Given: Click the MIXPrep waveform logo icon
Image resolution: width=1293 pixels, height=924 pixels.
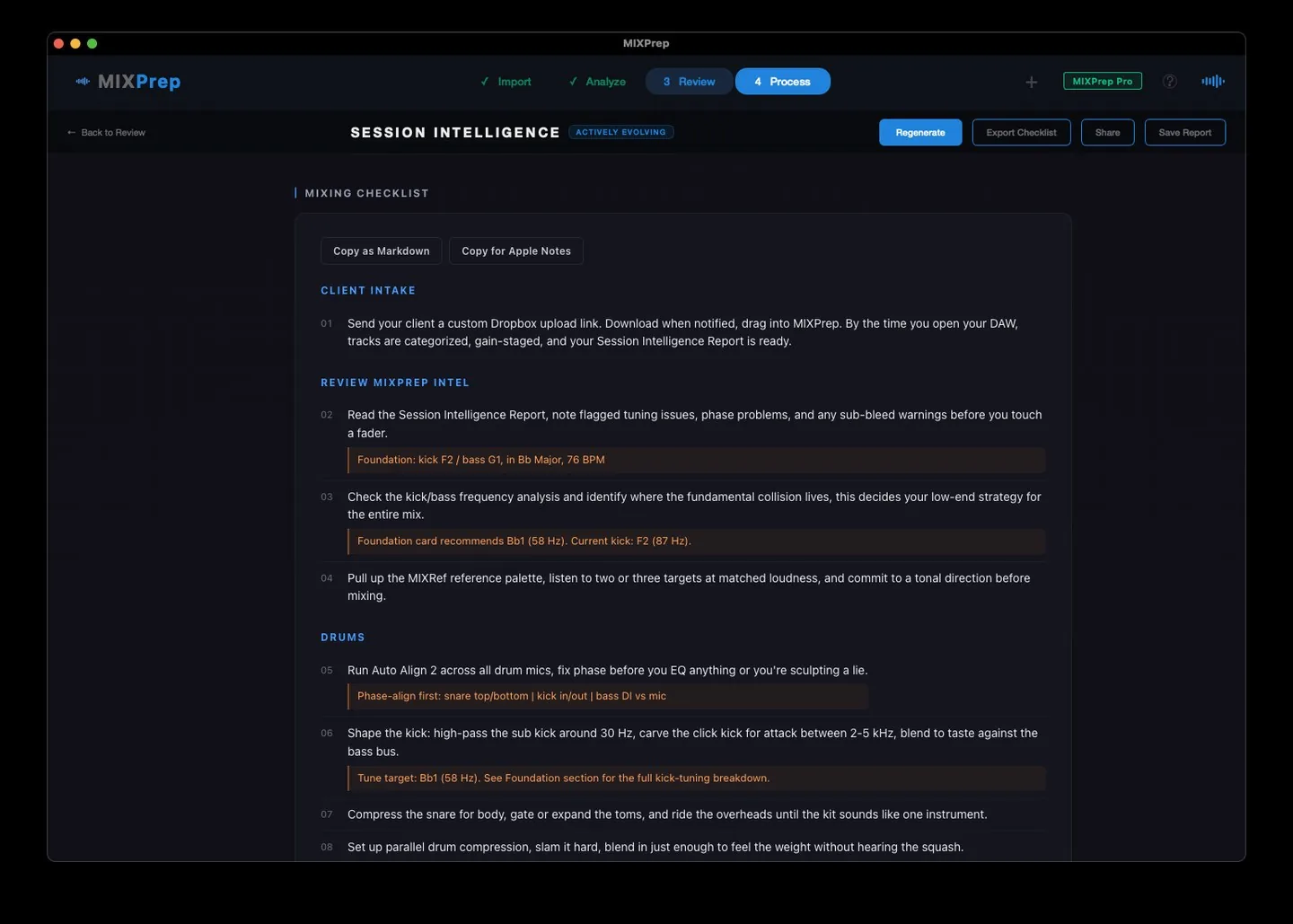Looking at the screenshot, I should (x=83, y=81).
